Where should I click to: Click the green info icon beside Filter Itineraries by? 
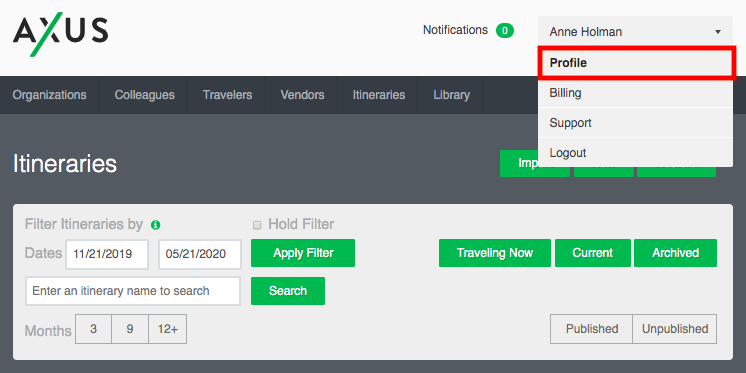[156, 225]
